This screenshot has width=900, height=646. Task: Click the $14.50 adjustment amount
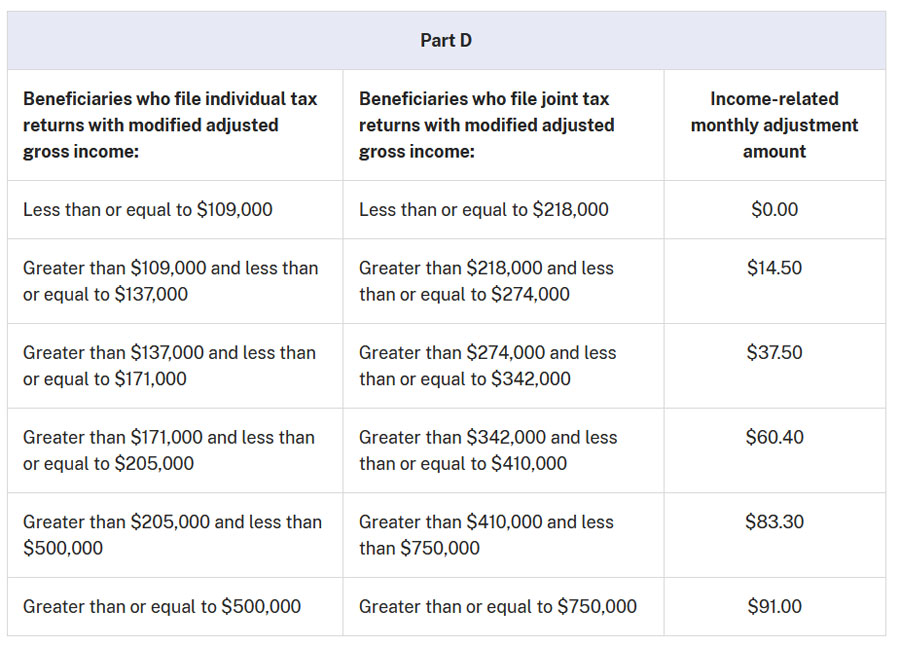[774, 268]
